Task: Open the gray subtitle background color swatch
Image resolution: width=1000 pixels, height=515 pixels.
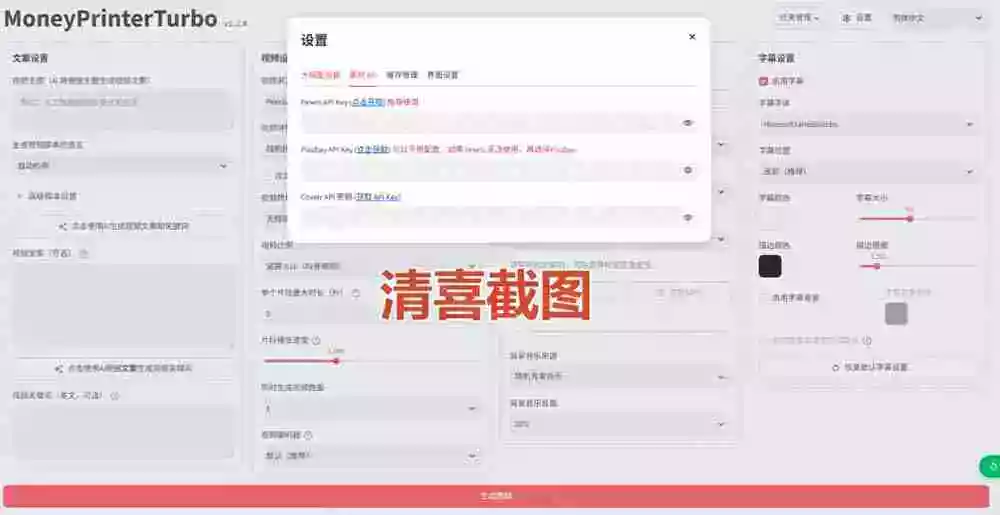Action: tap(896, 313)
